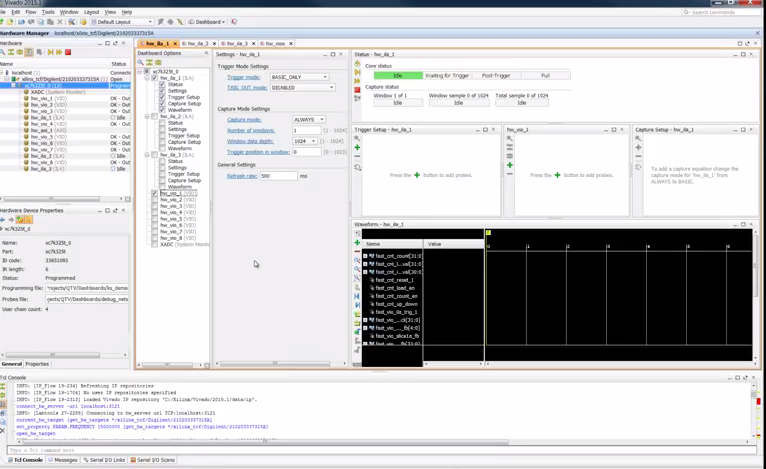
Task: Click Dashboard toolbar button in main toolbar
Action: (x=207, y=22)
